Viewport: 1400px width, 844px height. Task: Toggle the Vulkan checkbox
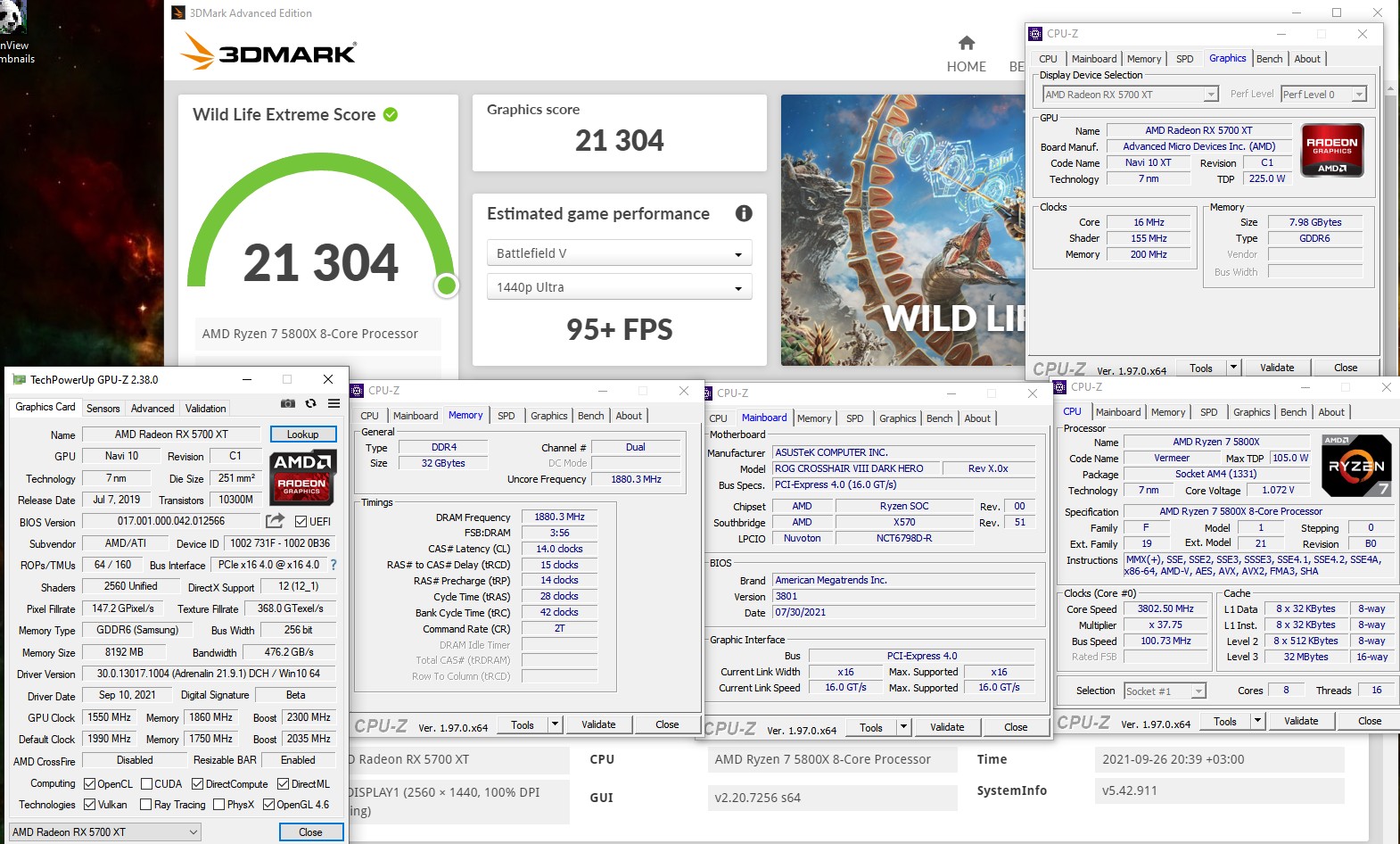coord(89,805)
